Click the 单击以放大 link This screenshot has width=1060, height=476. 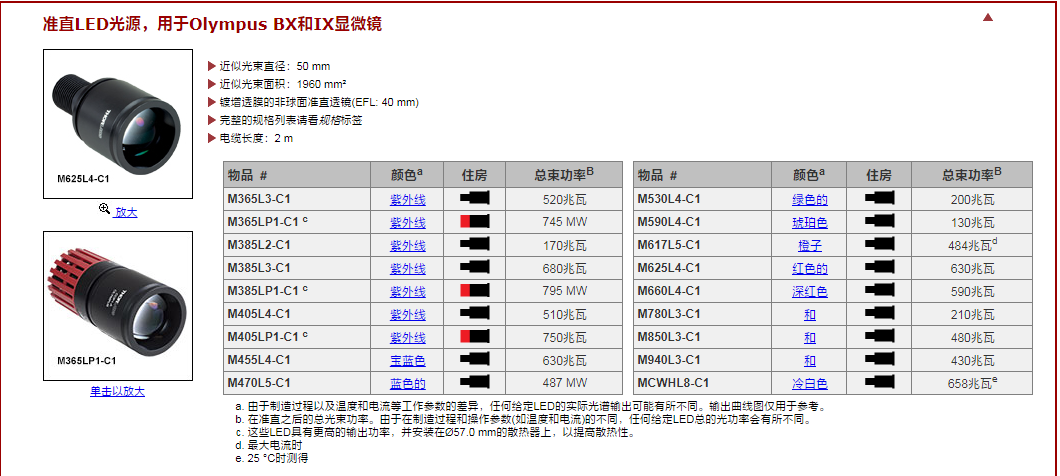117,391
